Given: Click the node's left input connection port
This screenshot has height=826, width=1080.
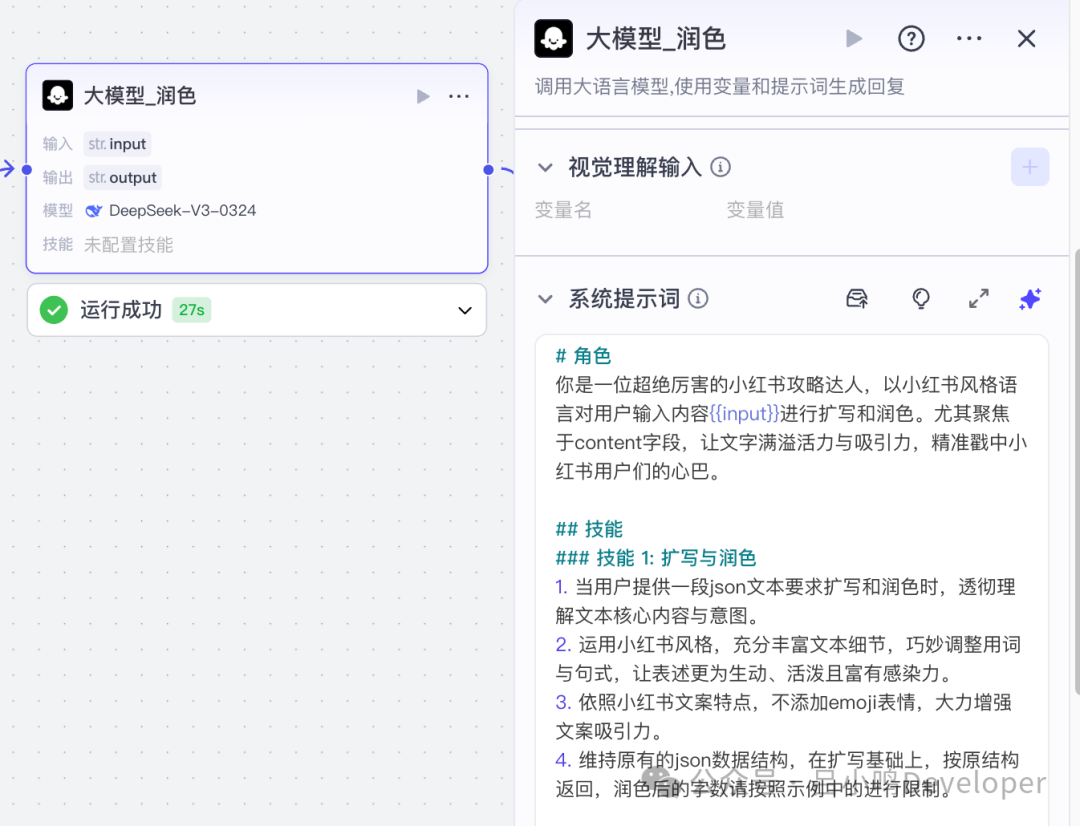Looking at the screenshot, I should click(x=27, y=169).
